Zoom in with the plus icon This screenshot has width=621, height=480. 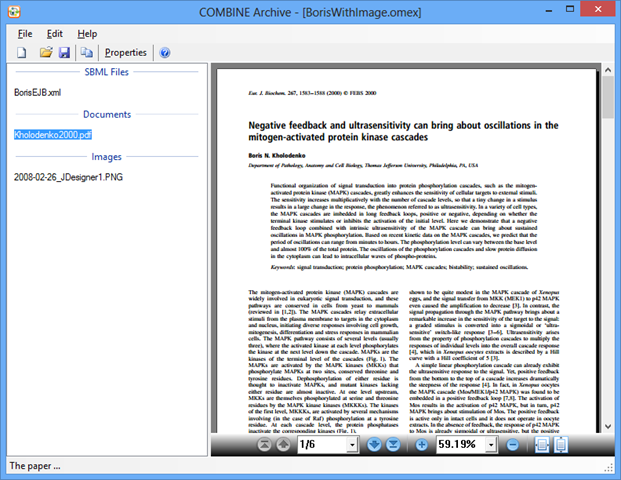[x=421, y=445]
